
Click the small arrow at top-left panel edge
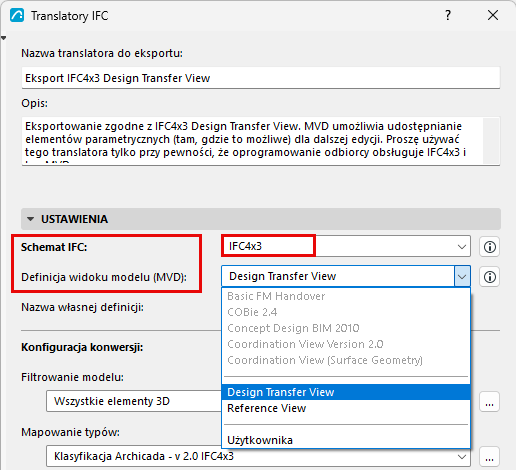pyautogui.click(x=3, y=38)
